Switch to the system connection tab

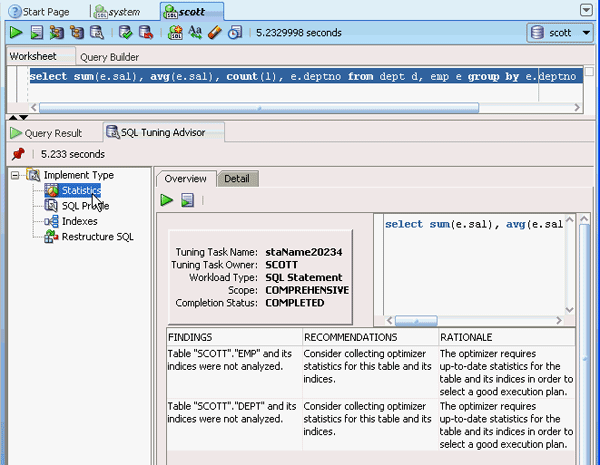coord(117,12)
